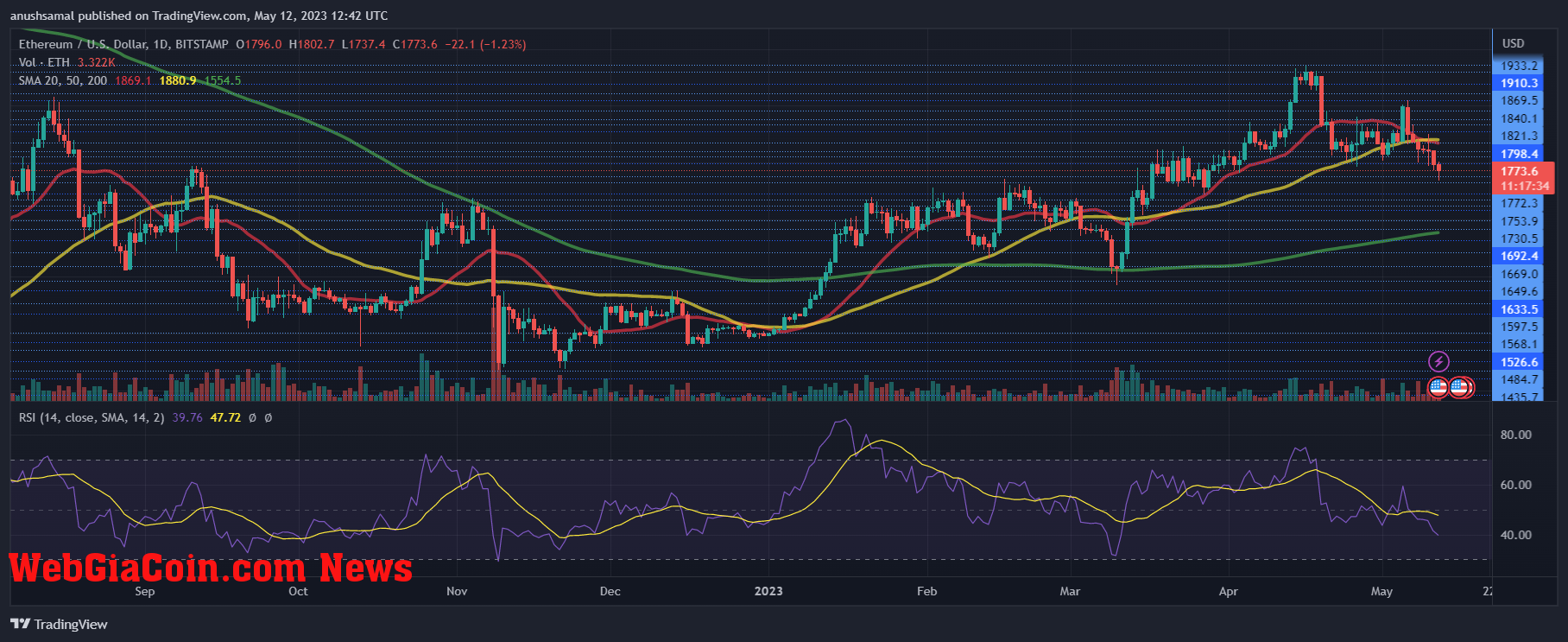
Task: Click the RSI value 39.76
Action: click(187, 417)
